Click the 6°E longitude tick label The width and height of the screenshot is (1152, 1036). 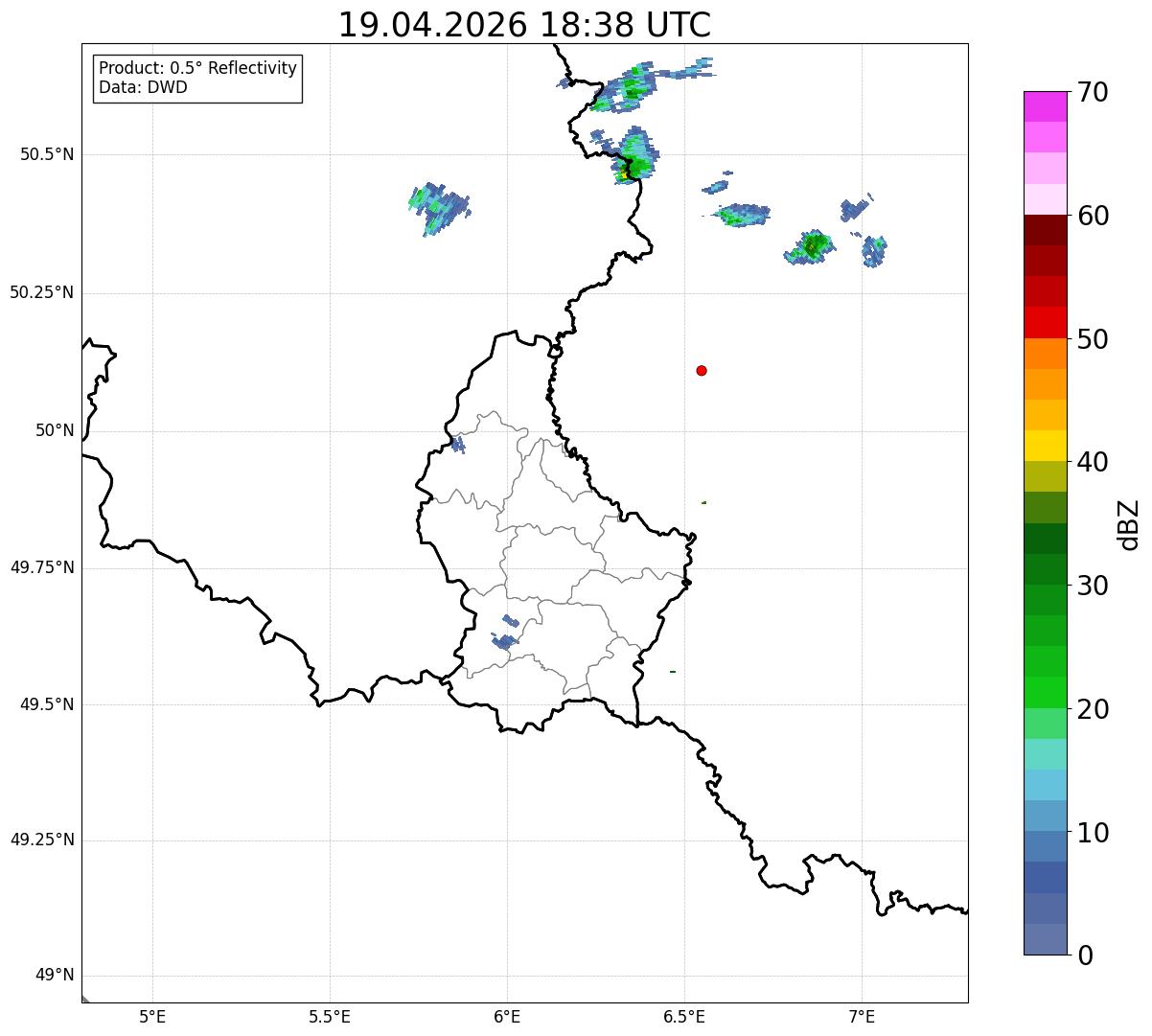(x=507, y=1016)
